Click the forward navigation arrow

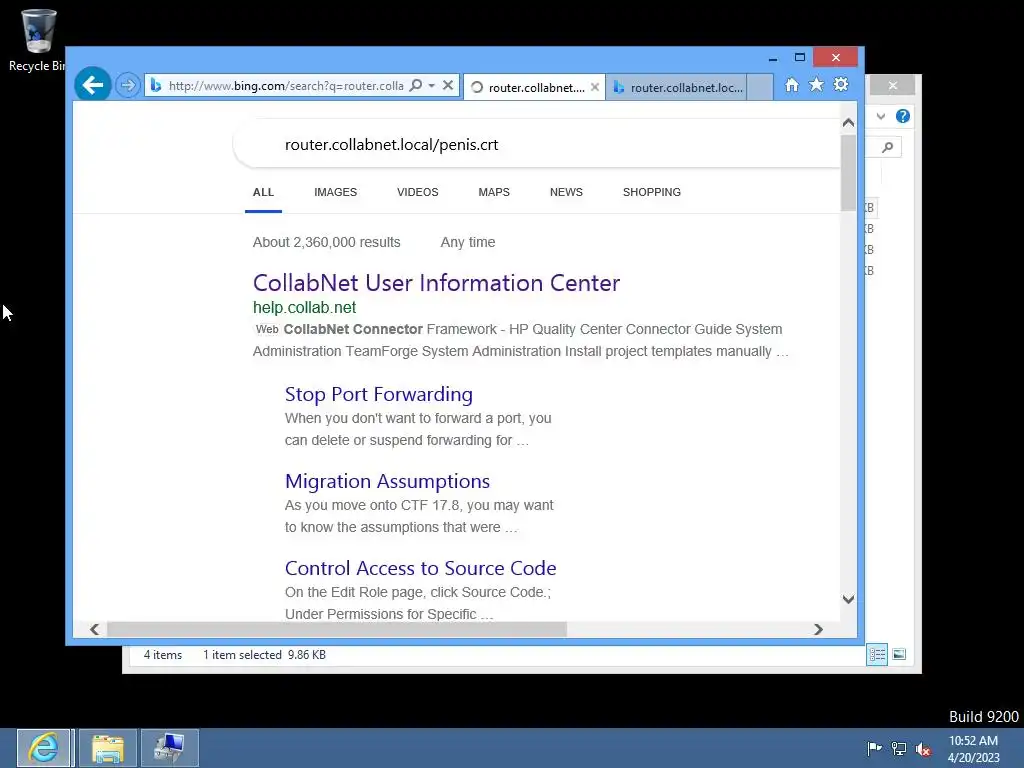pos(128,86)
